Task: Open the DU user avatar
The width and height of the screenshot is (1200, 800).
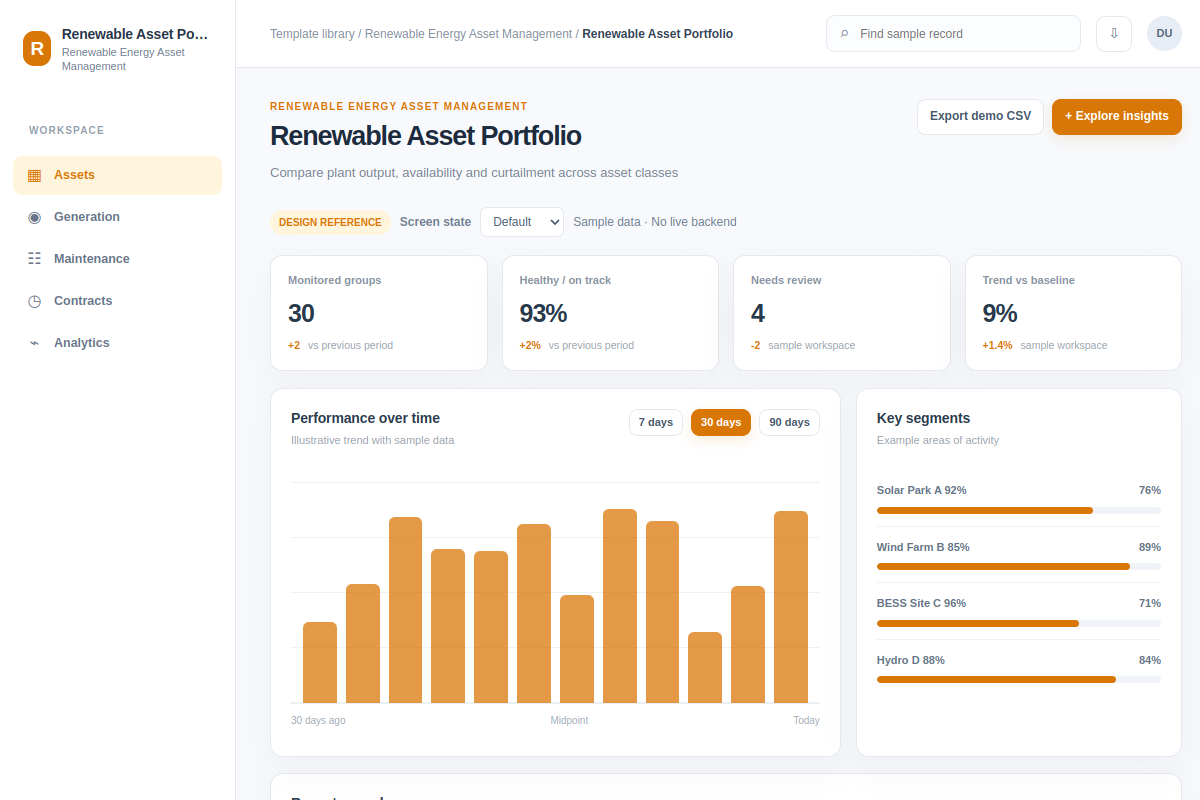Action: pyautogui.click(x=1164, y=34)
